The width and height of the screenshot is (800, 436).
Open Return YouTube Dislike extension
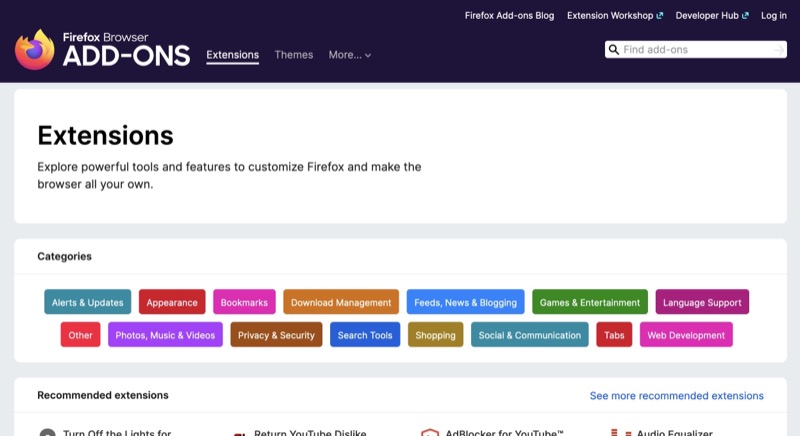click(310, 432)
